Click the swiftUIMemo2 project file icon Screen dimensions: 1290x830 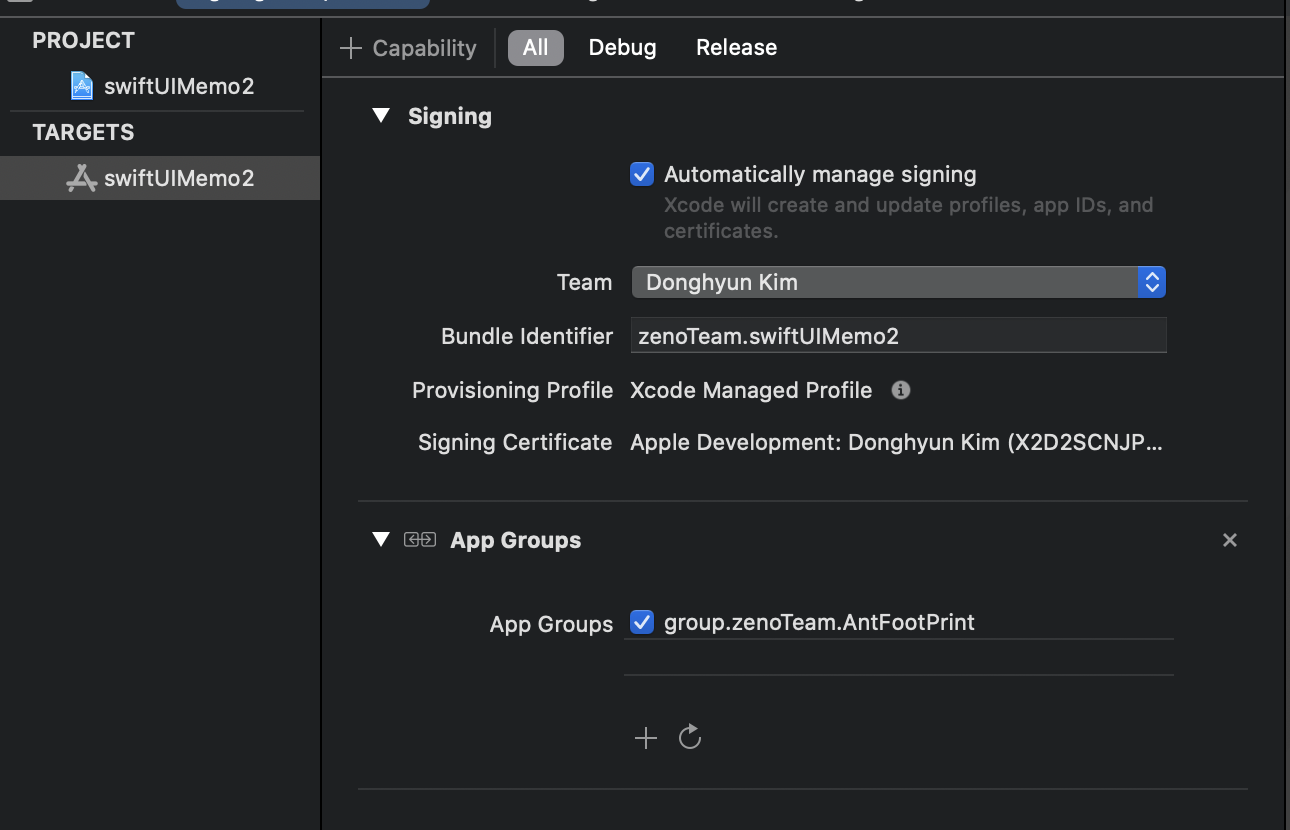tap(82, 86)
